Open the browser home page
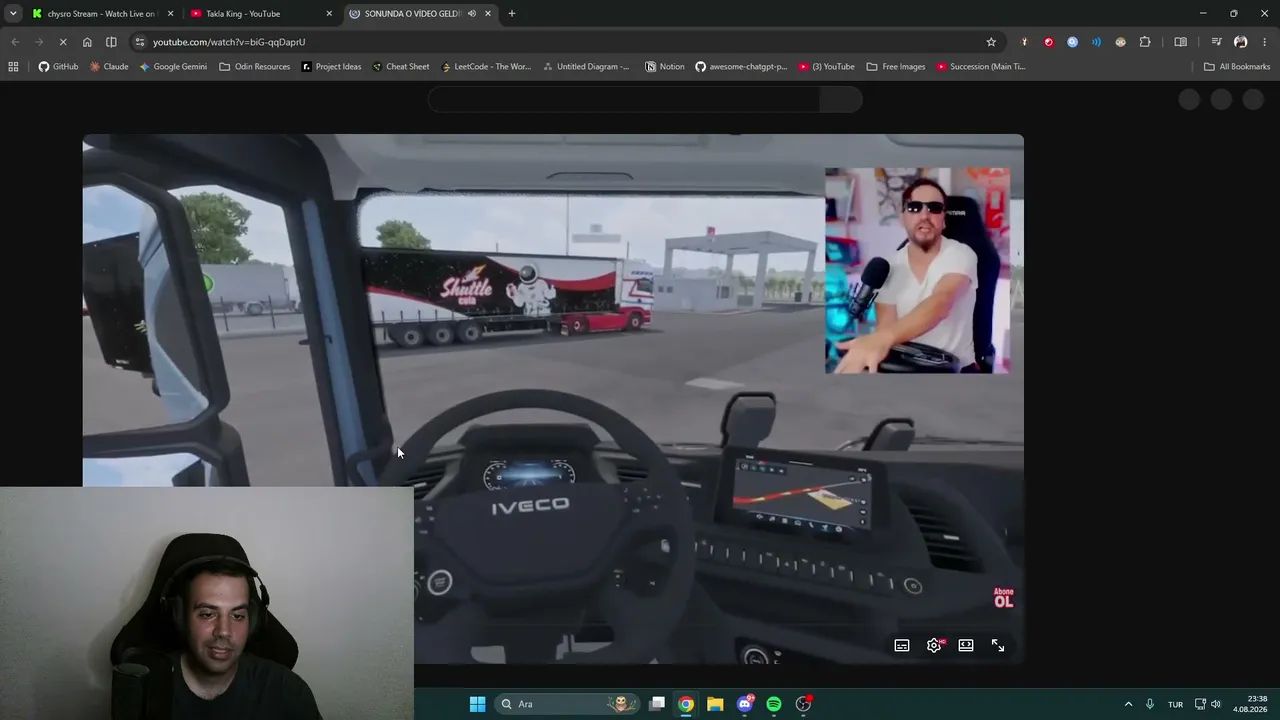The height and width of the screenshot is (720, 1280). pos(87,42)
